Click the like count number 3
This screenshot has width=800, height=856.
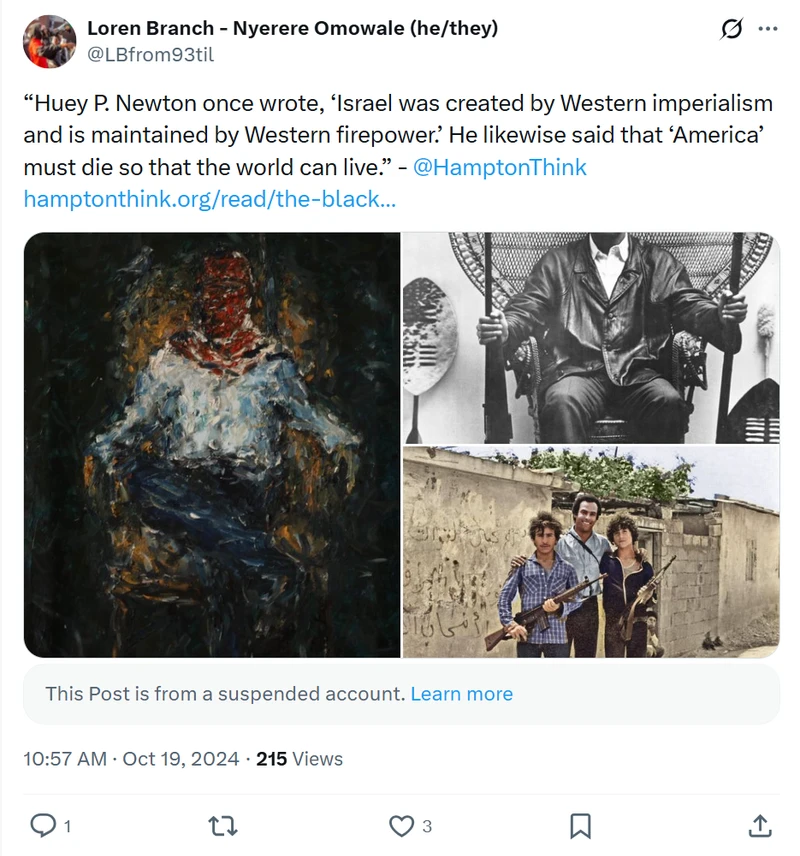(x=427, y=827)
